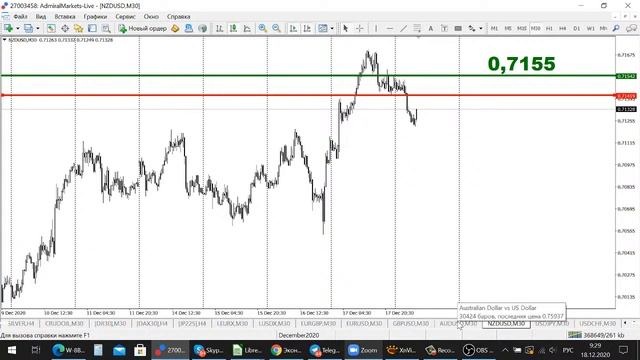Open the Сервис menu
Screen dimensions: 640x360
125,17
